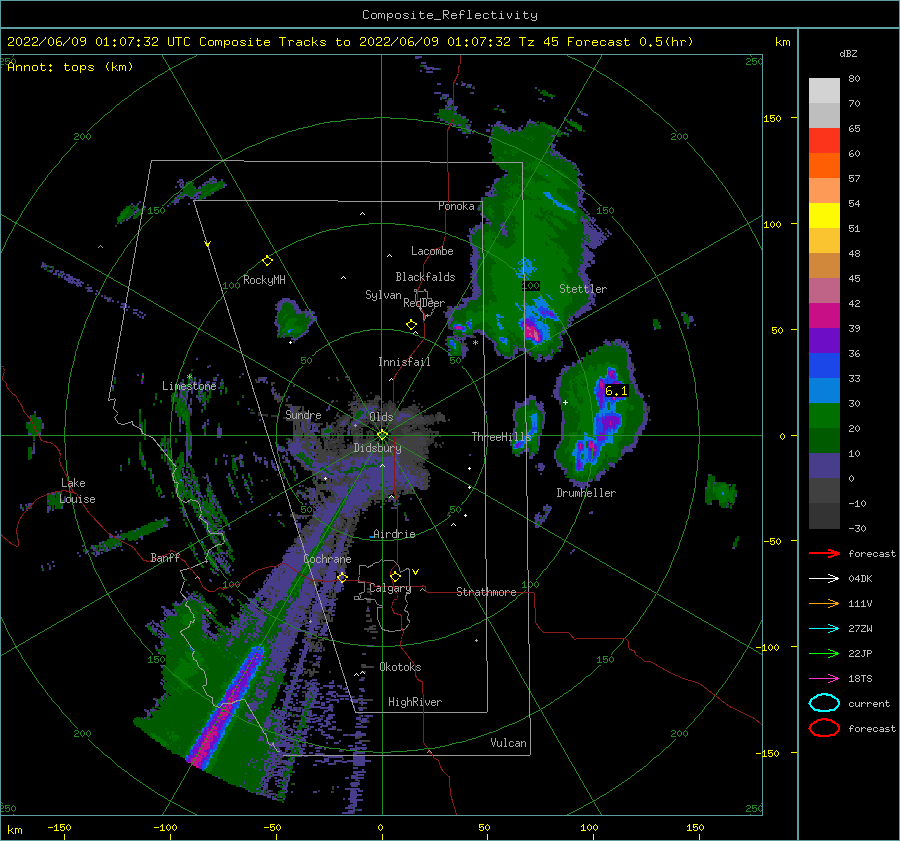Viewport: 900px width, 841px height.
Task: Click the 'current' legend text
Action: (x=869, y=703)
